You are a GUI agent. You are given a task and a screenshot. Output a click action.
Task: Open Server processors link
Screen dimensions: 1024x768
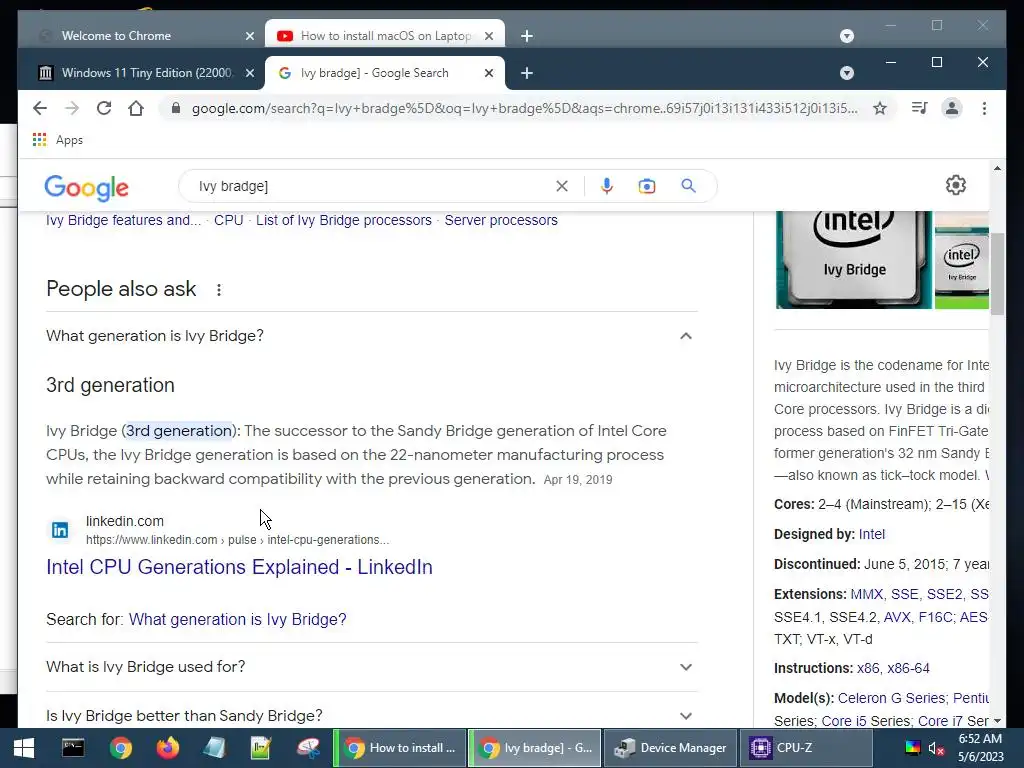tap(501, 220)
